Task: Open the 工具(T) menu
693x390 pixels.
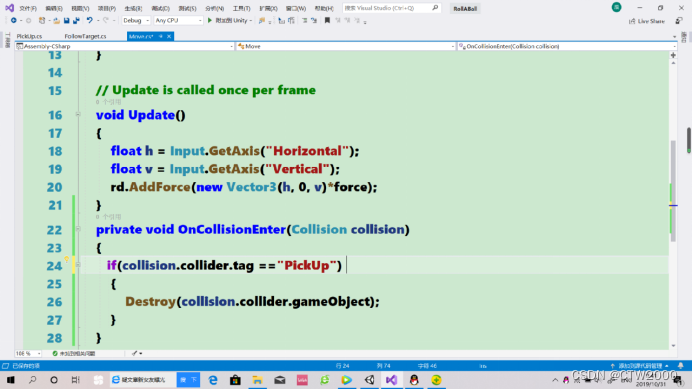Action: pos(241,8)
